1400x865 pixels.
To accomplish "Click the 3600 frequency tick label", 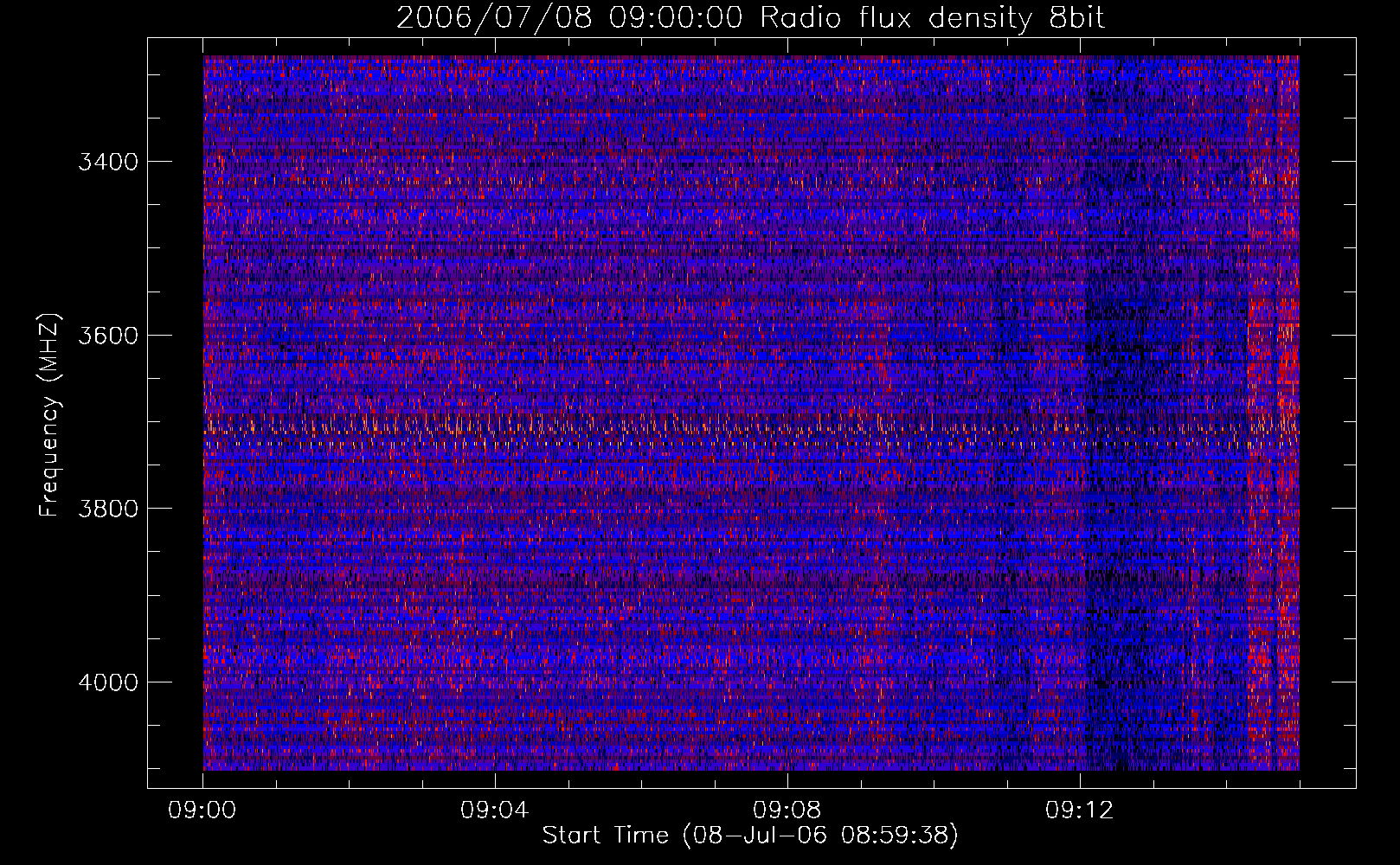I will tap(108, 336).
